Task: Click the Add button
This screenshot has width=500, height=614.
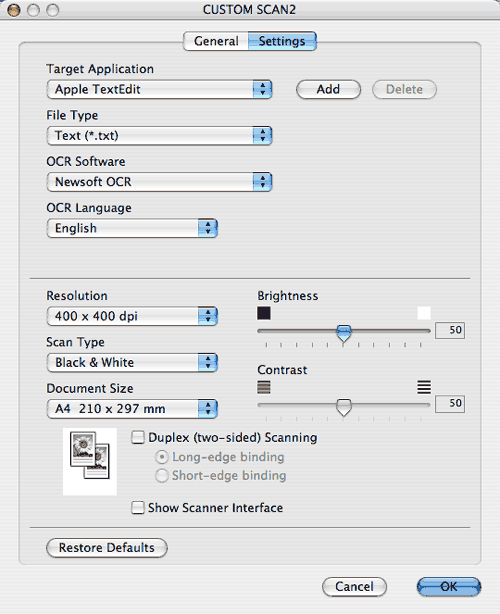Action: (328, 89)
